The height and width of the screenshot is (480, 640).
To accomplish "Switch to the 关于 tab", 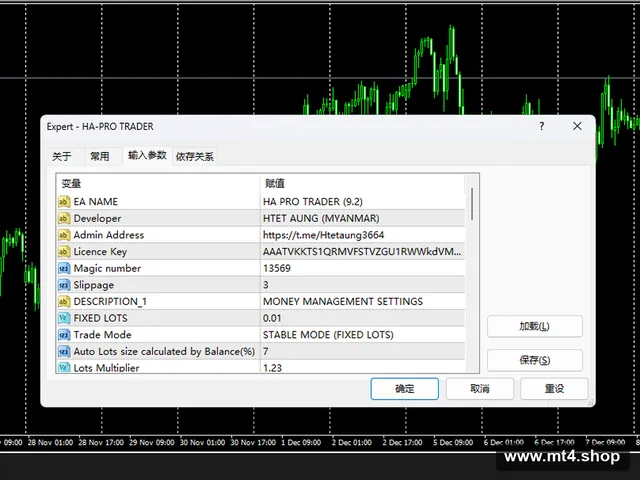I will tap(62, 156).
